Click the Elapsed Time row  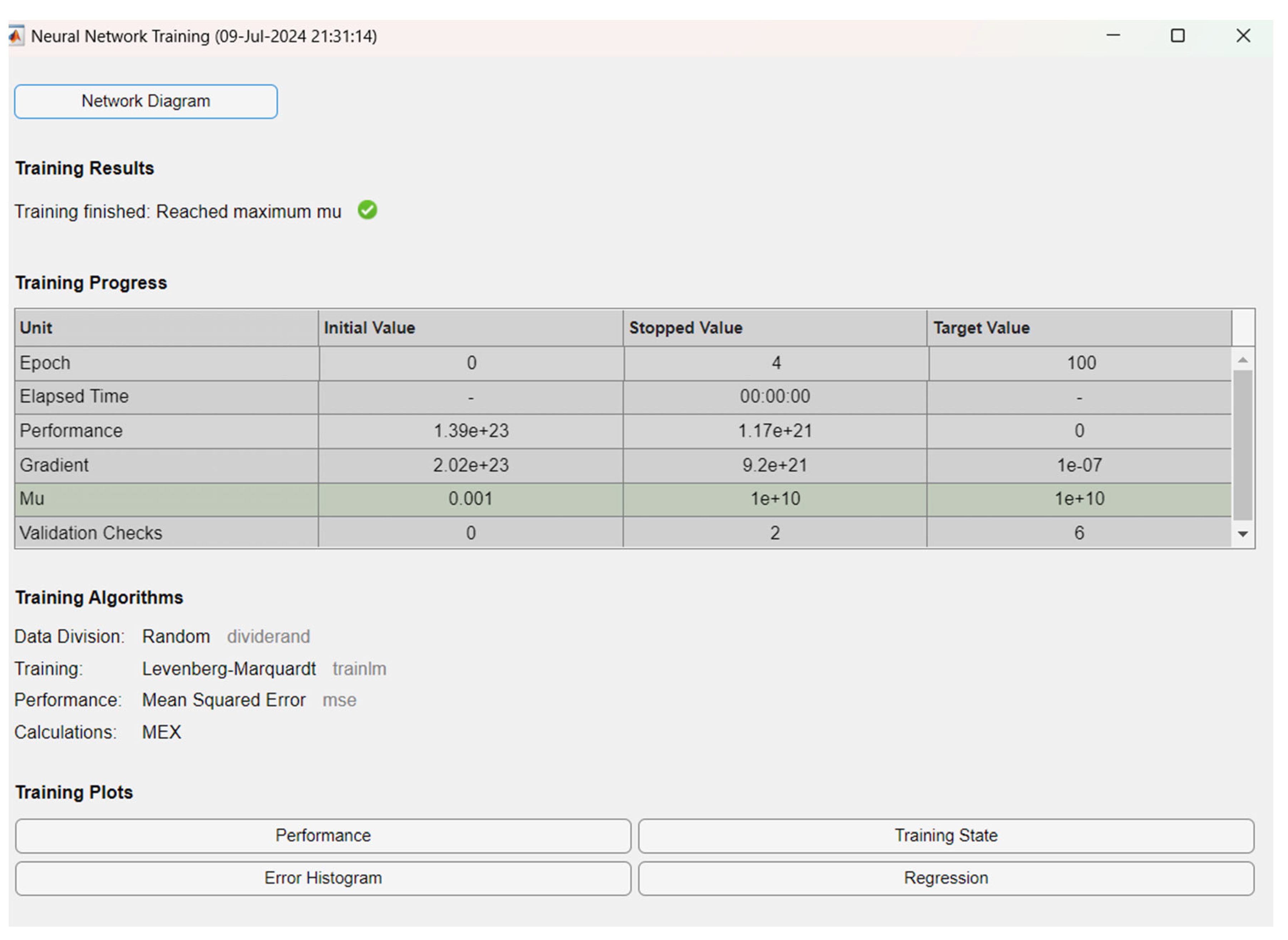[x=165, y=397]
